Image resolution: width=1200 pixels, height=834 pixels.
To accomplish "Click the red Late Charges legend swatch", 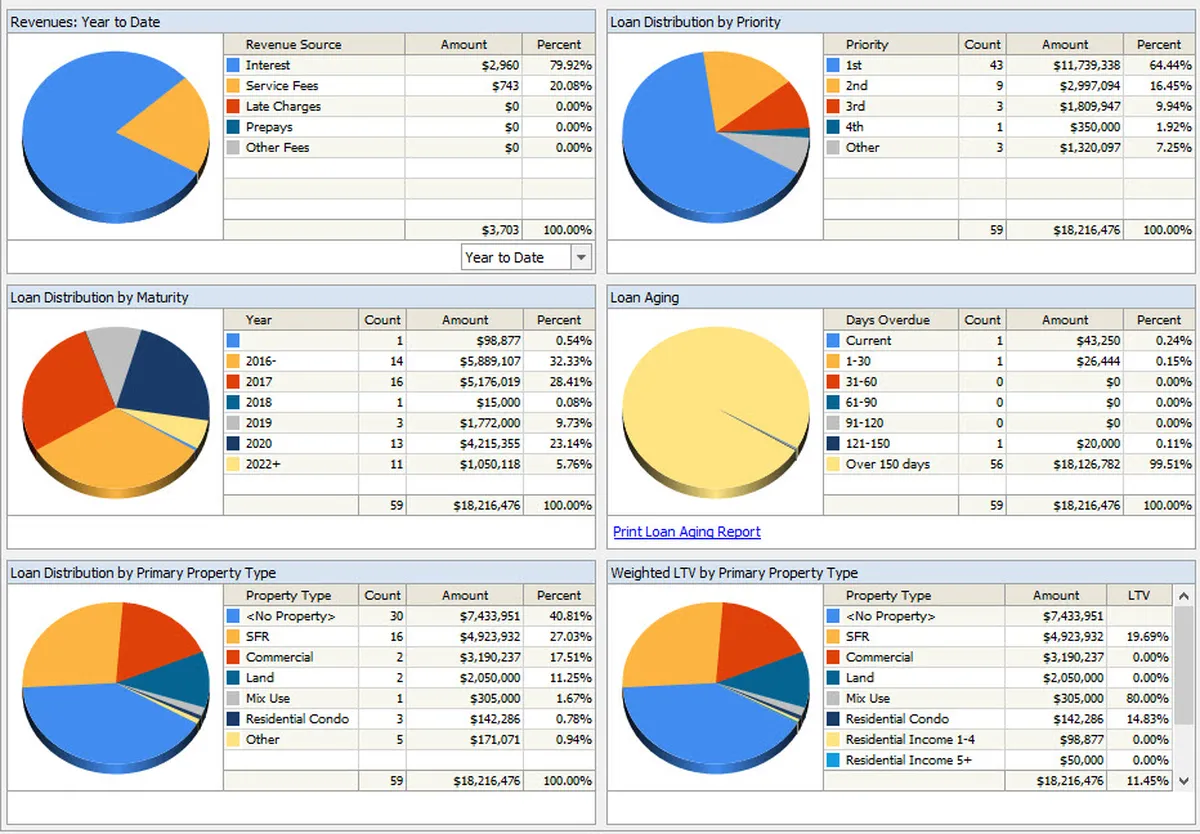I will (233, 106).
